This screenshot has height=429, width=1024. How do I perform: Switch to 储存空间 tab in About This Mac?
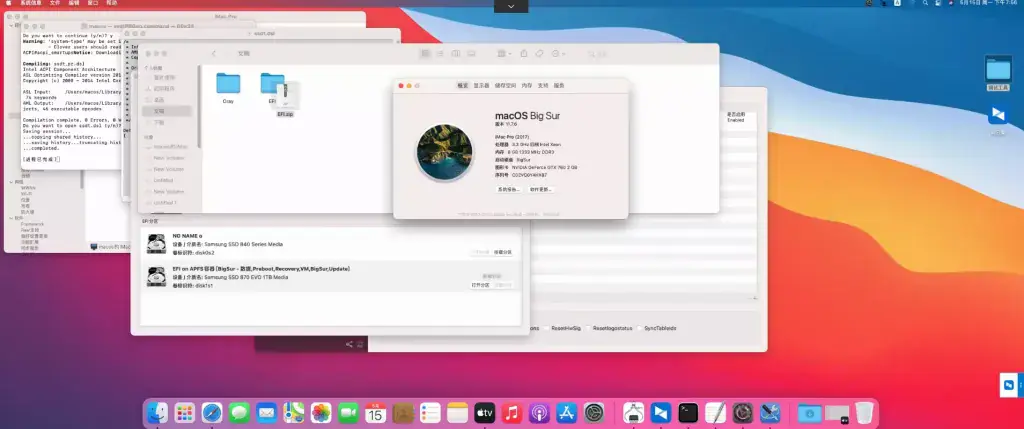[x=505, y=86]
